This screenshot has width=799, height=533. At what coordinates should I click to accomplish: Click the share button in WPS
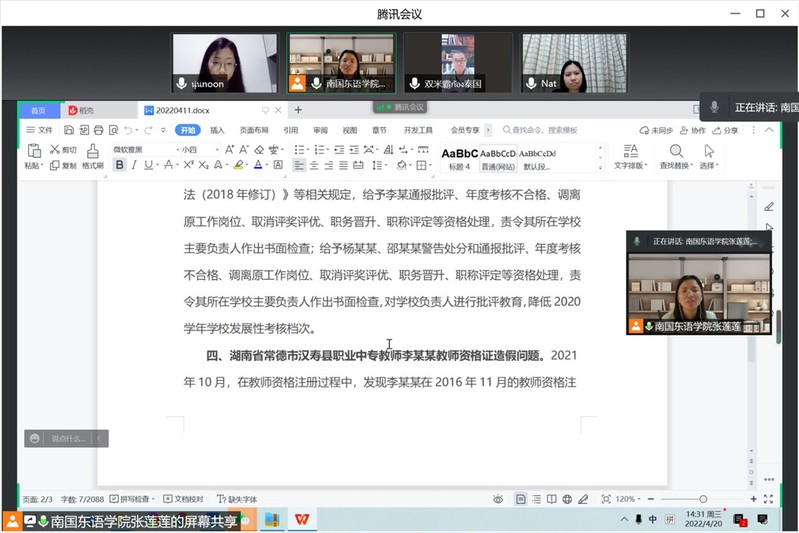tap(725, 130)
